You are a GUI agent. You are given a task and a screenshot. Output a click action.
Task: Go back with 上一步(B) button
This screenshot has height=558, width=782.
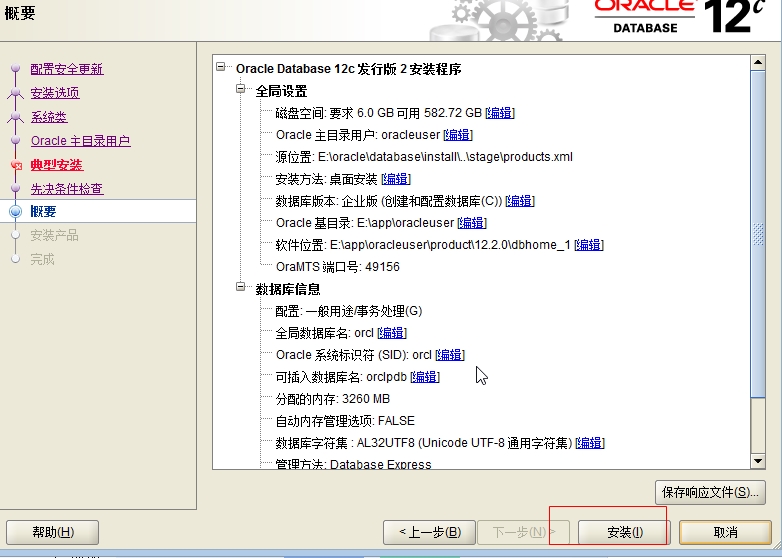click(429, 532)
